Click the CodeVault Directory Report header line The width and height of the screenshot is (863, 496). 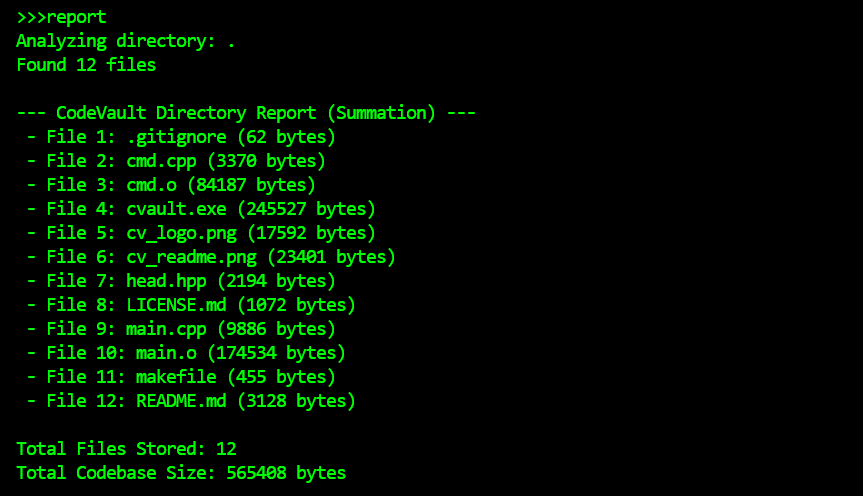[246, 113]
